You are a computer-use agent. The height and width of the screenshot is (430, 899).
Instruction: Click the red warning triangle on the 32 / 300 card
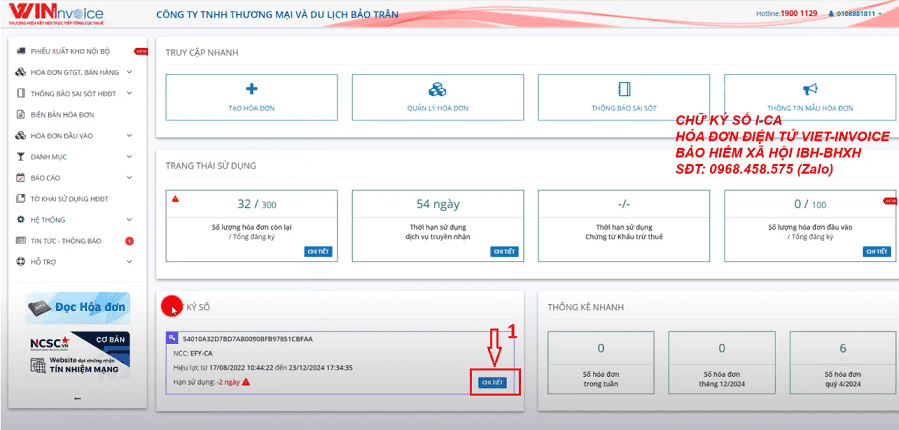click(175, 199)
